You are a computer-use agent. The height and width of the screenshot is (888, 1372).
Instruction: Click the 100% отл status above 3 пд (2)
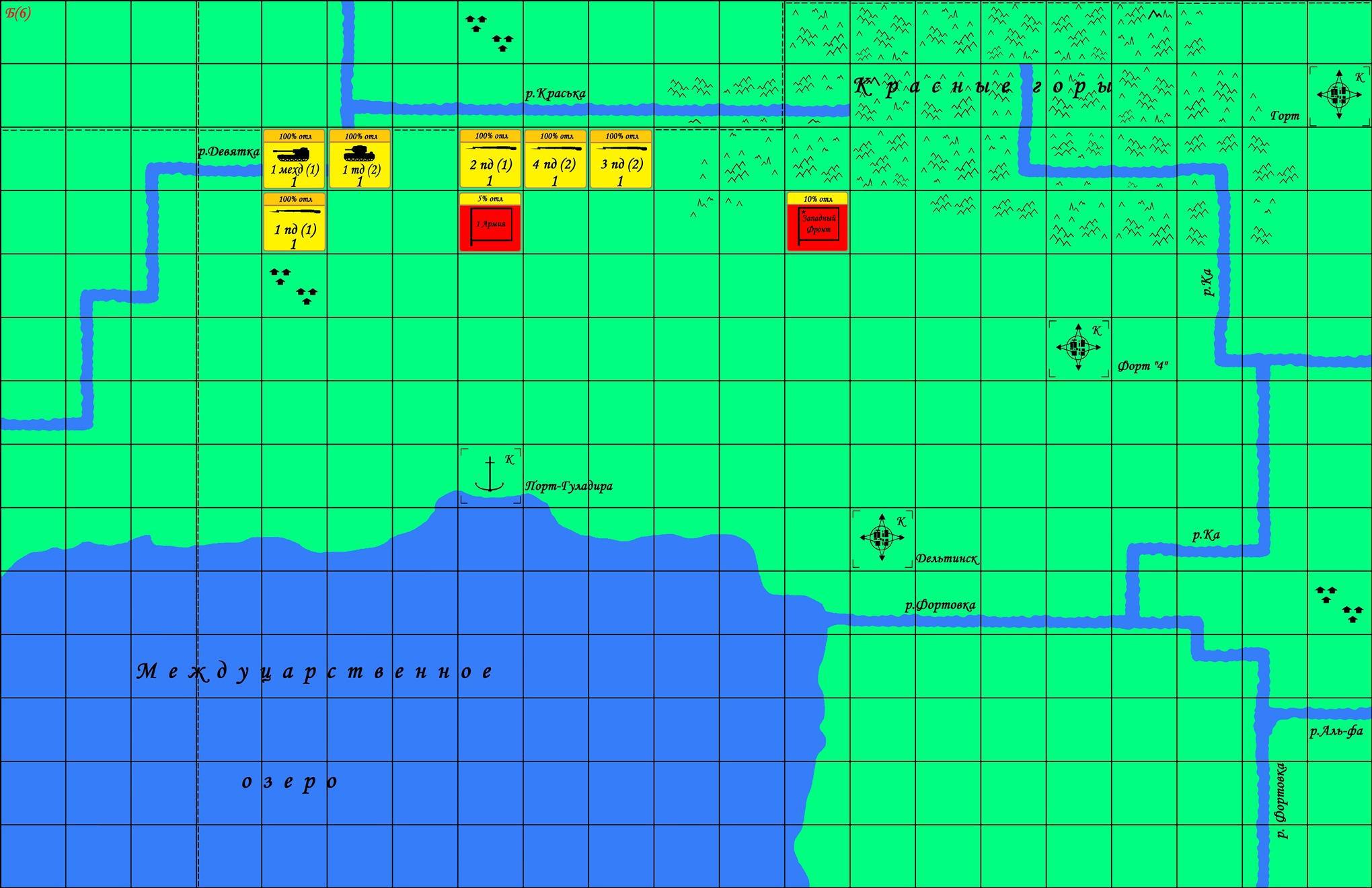[621, 136]
